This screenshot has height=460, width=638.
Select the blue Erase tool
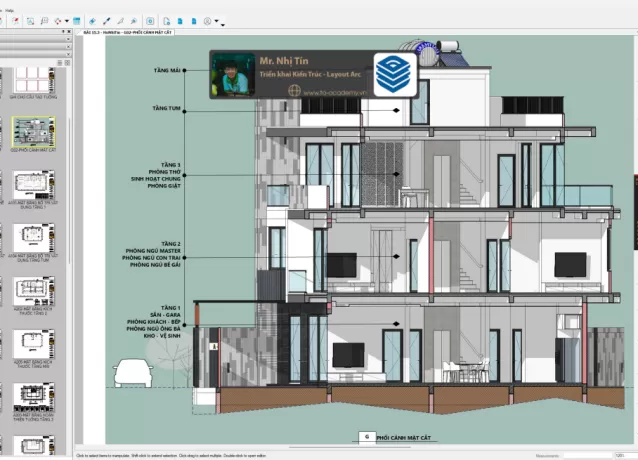[x=92, y=21]
